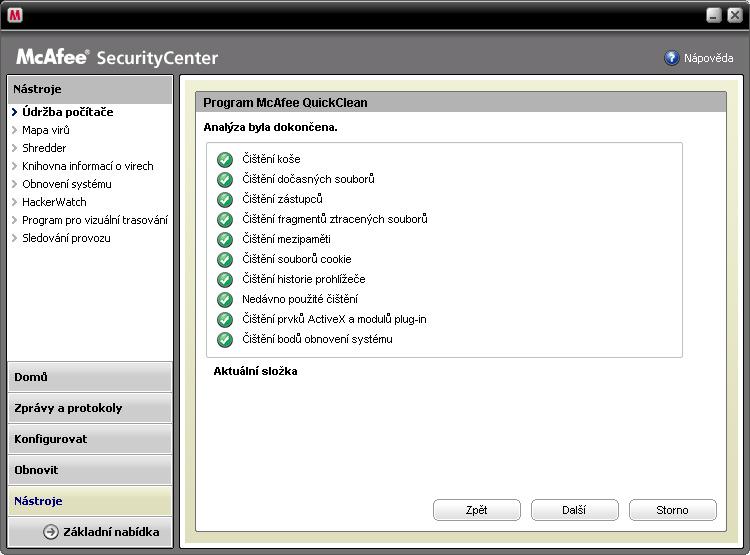Image resolution: width=750 pixels, height=555 pixels.
Task: Click the Čištění historie prohlížeče text
Action: tap(304, 279)
